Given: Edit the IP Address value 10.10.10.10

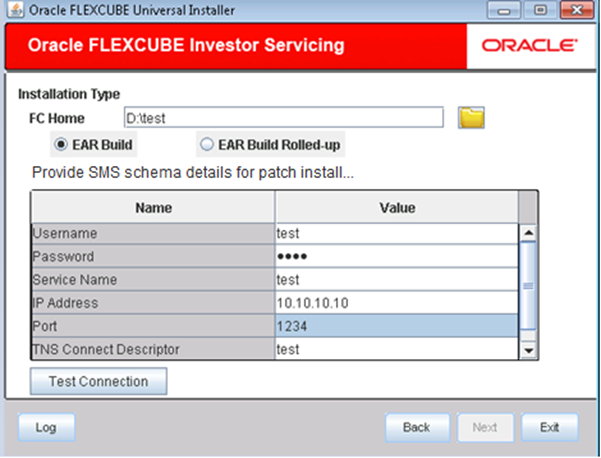Looking at the screenshot, I should click(396, 303).
